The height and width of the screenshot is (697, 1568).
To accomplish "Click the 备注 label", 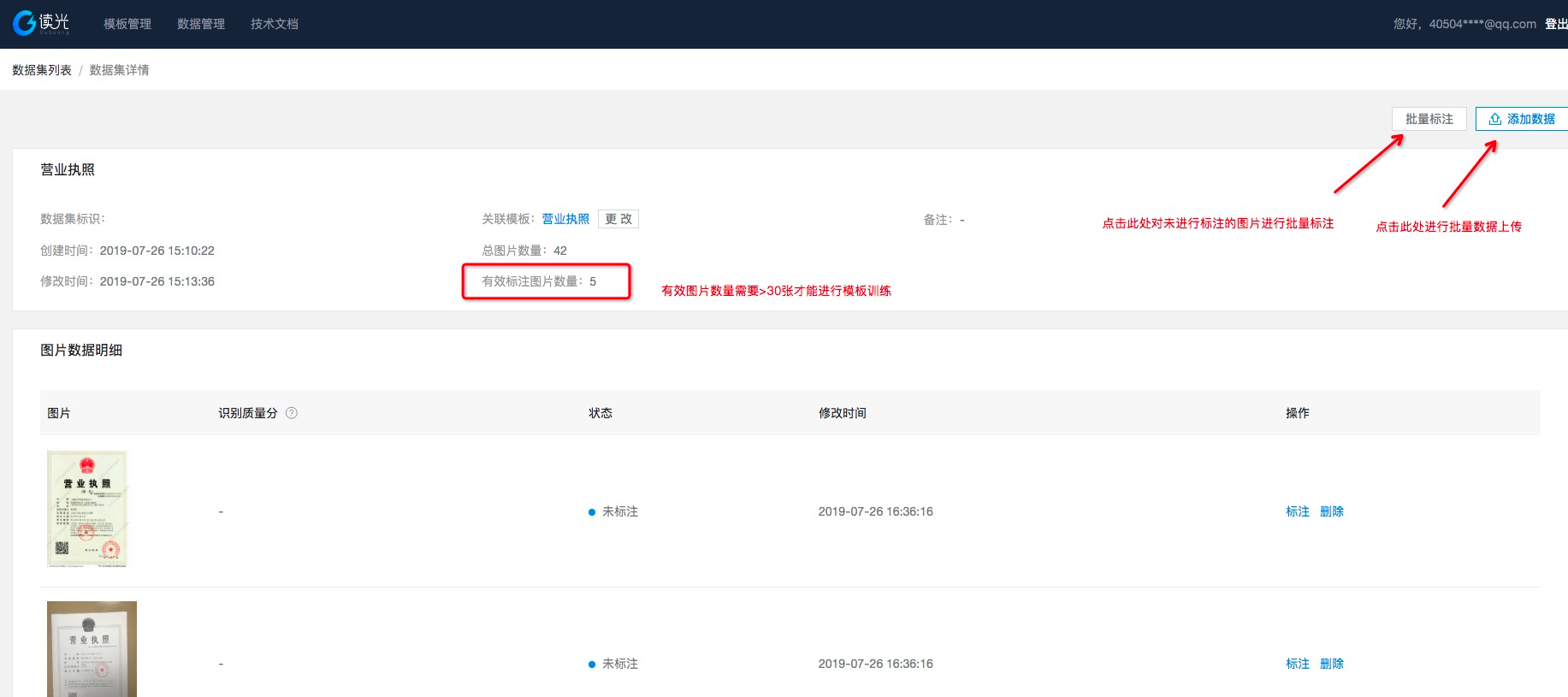I will pyautogui.click(x=939, y=220).
